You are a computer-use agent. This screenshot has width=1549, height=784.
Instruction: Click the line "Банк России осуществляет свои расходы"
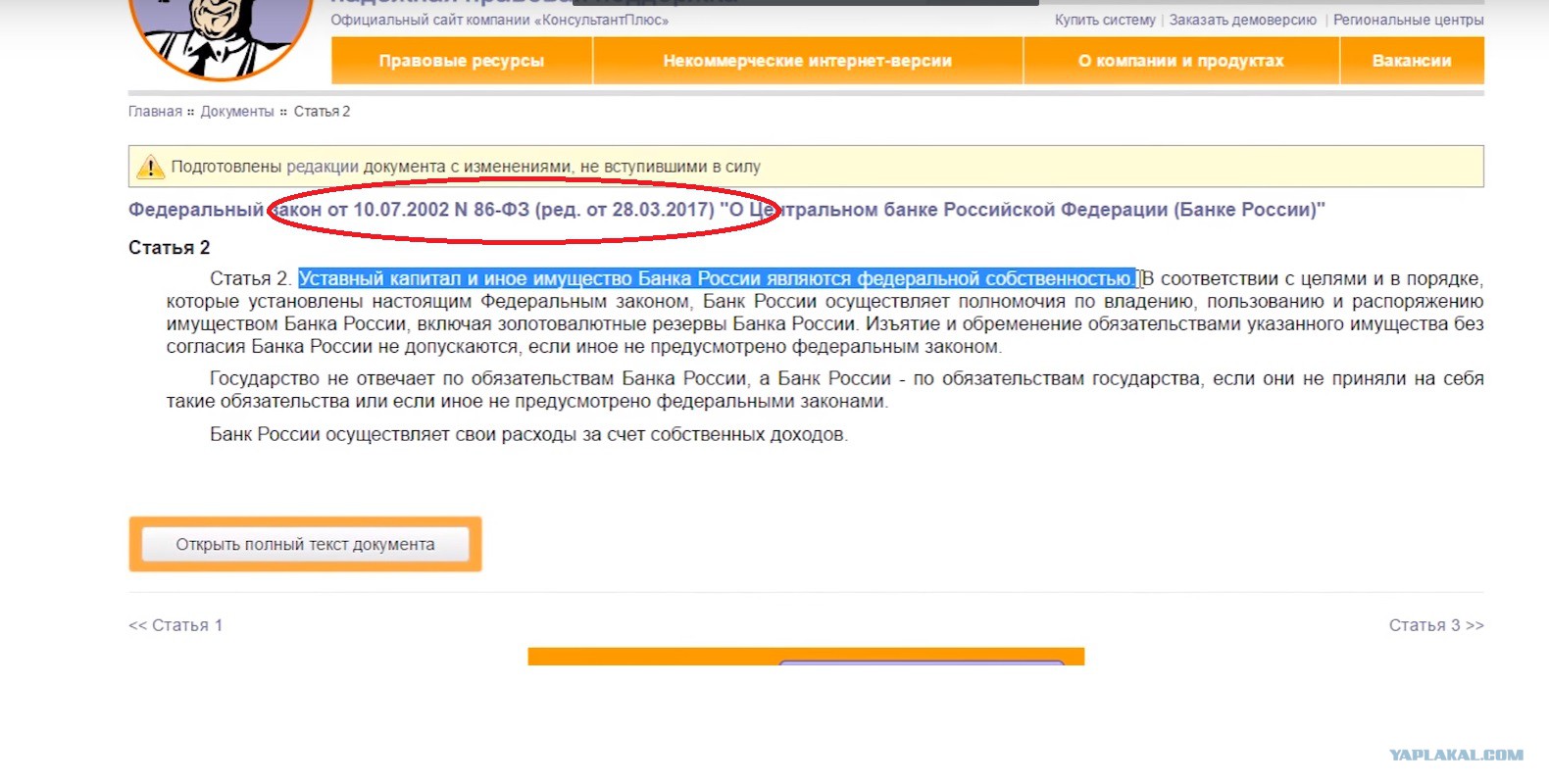528,434
